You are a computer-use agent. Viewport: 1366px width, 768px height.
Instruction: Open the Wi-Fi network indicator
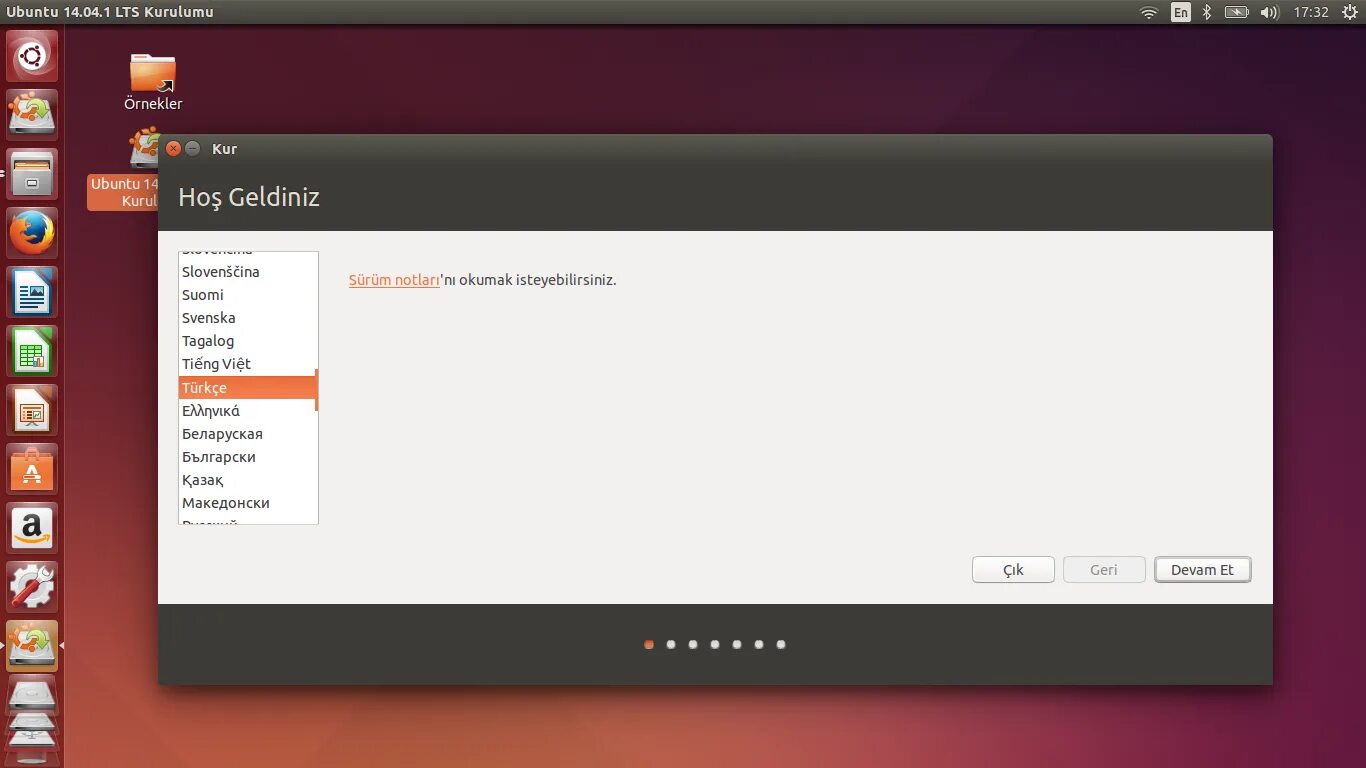tap(1149, 12)
